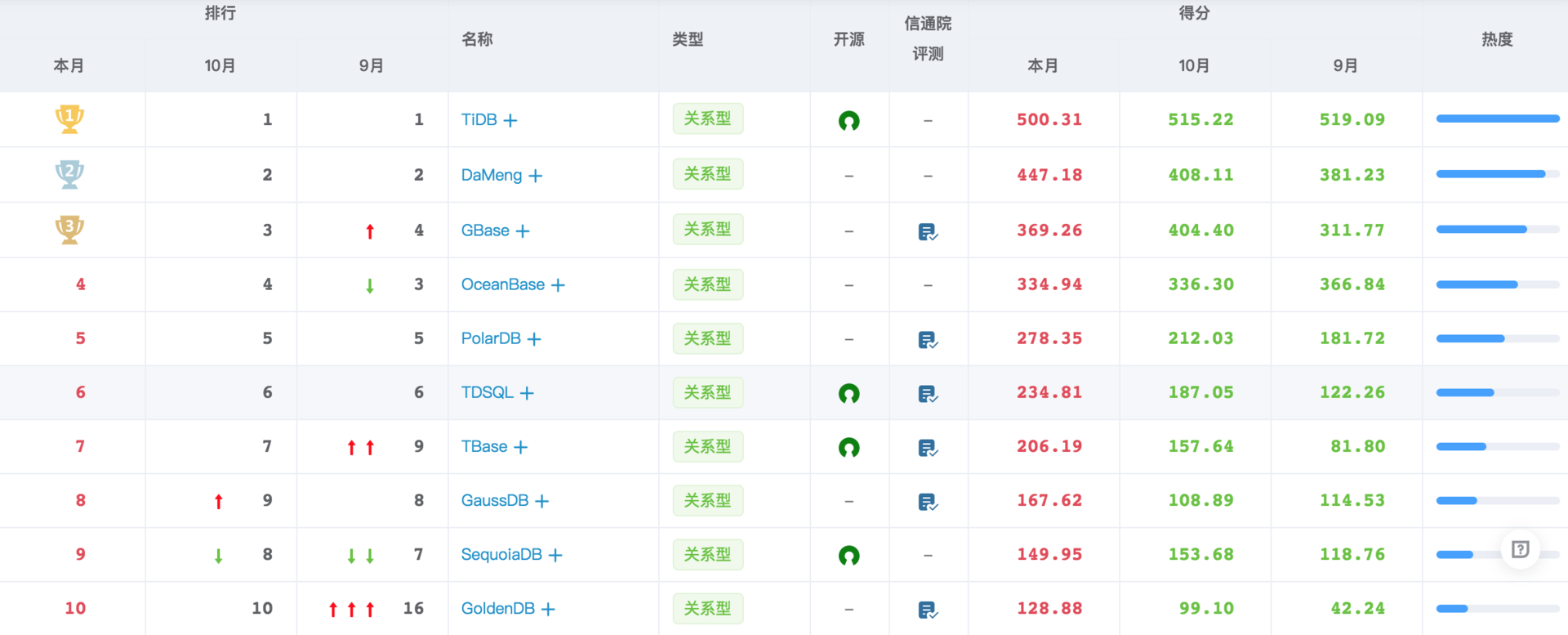Click the plus icon next to OceanBase

pos(558,285)
